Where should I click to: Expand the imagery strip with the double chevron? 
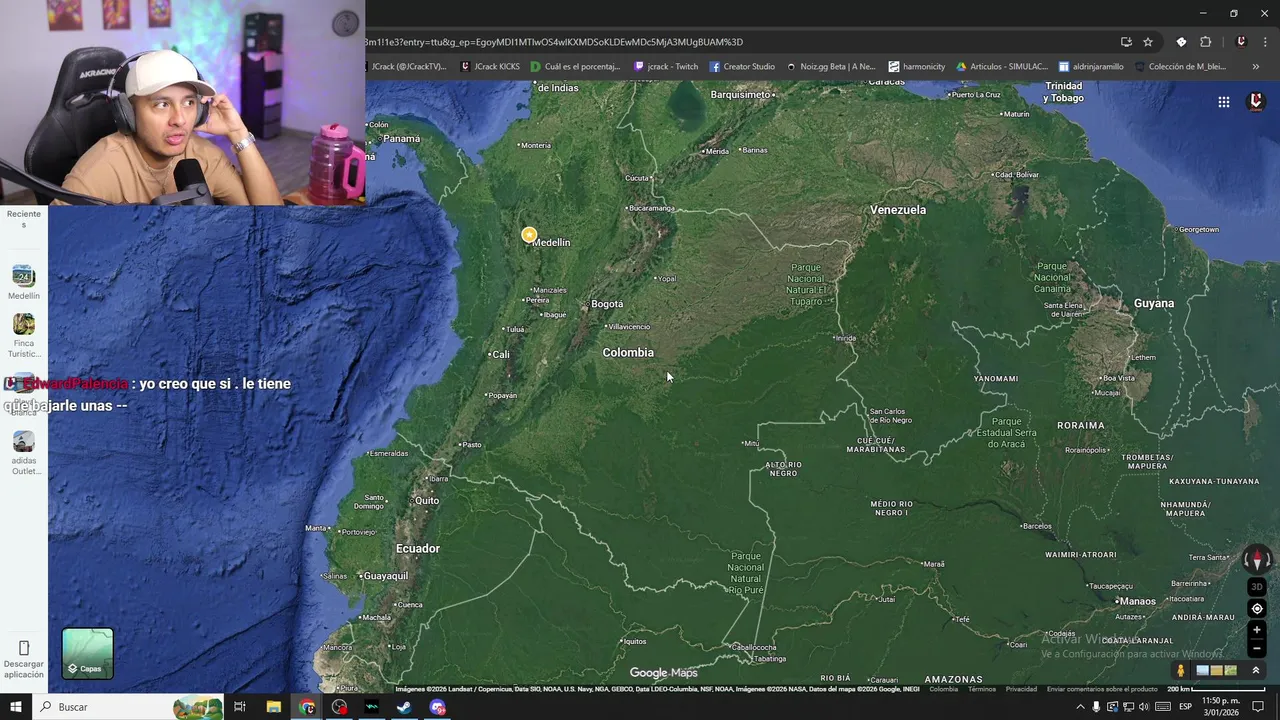pyautogui.click(x=1256, y=671)
